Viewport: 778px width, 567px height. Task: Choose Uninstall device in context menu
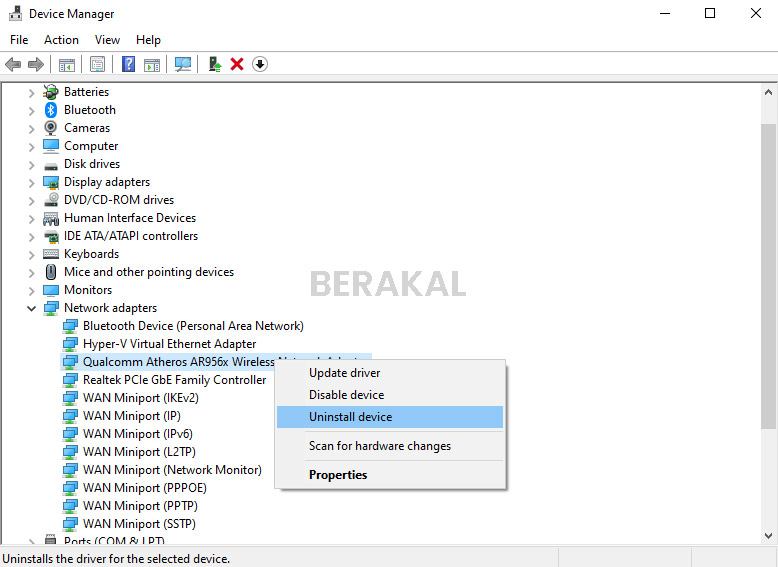390,417
